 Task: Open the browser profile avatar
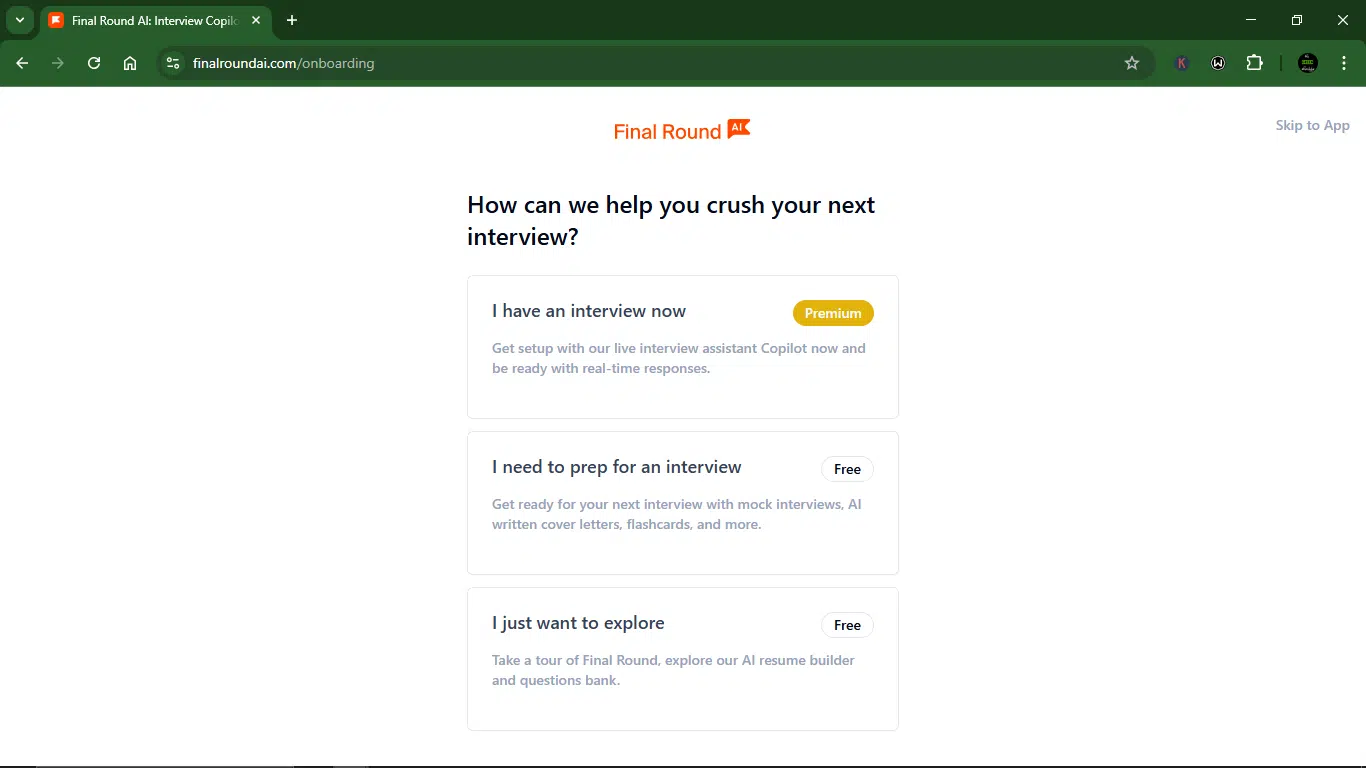click(1308, 63)
